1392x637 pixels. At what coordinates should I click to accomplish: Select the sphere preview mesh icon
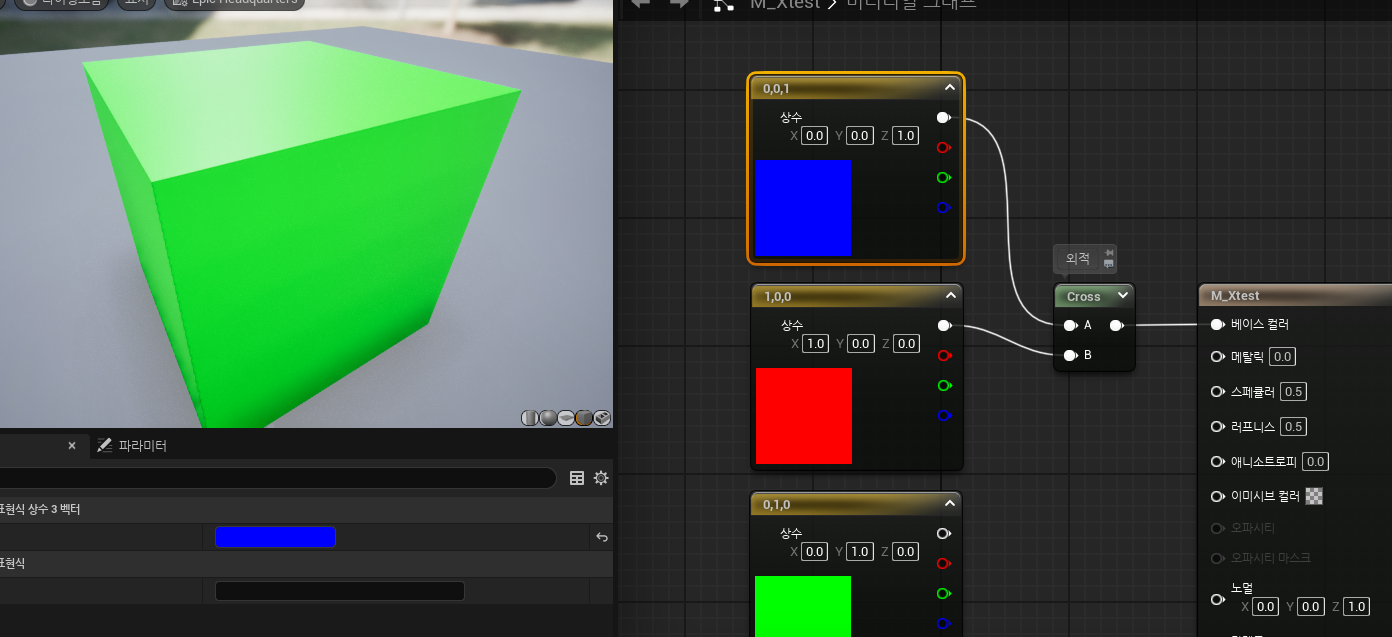548,418
